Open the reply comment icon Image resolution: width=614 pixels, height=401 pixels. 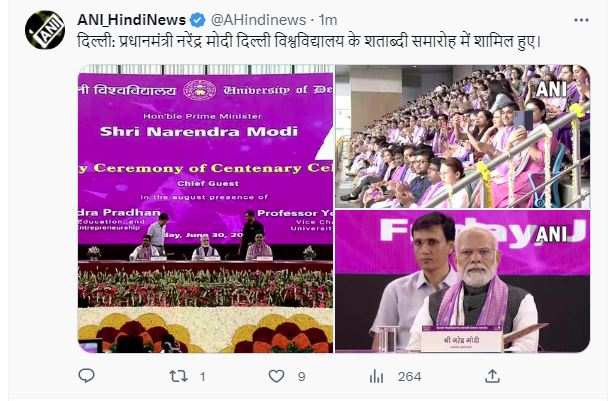(87, 376)
